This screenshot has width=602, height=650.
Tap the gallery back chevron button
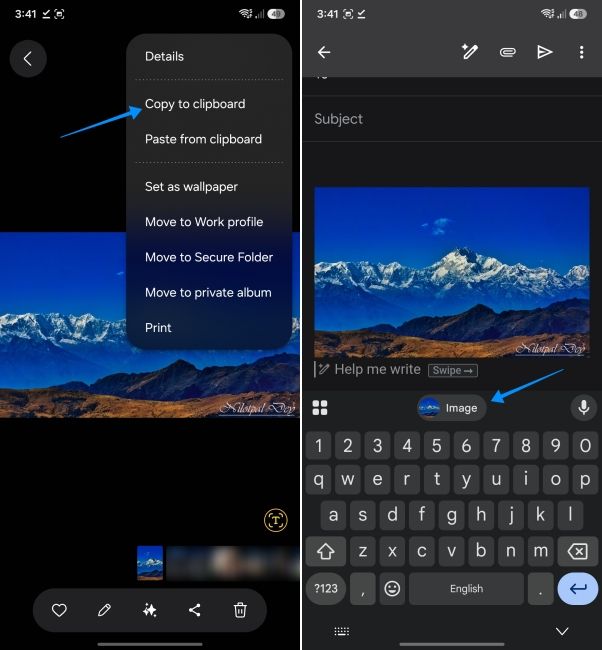[28, 58]
